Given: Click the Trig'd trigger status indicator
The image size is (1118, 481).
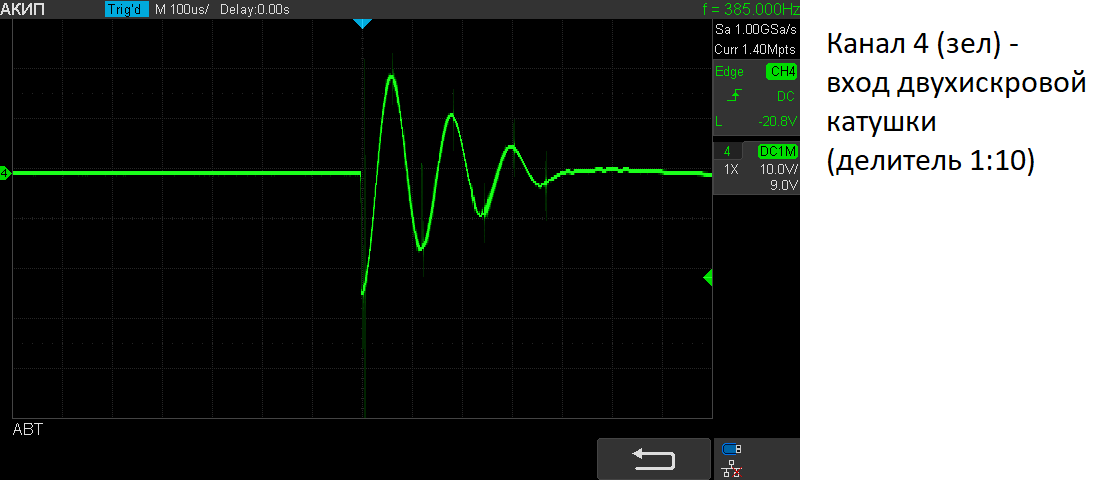Looking at the screenshot, I should [x=125, y=9].
